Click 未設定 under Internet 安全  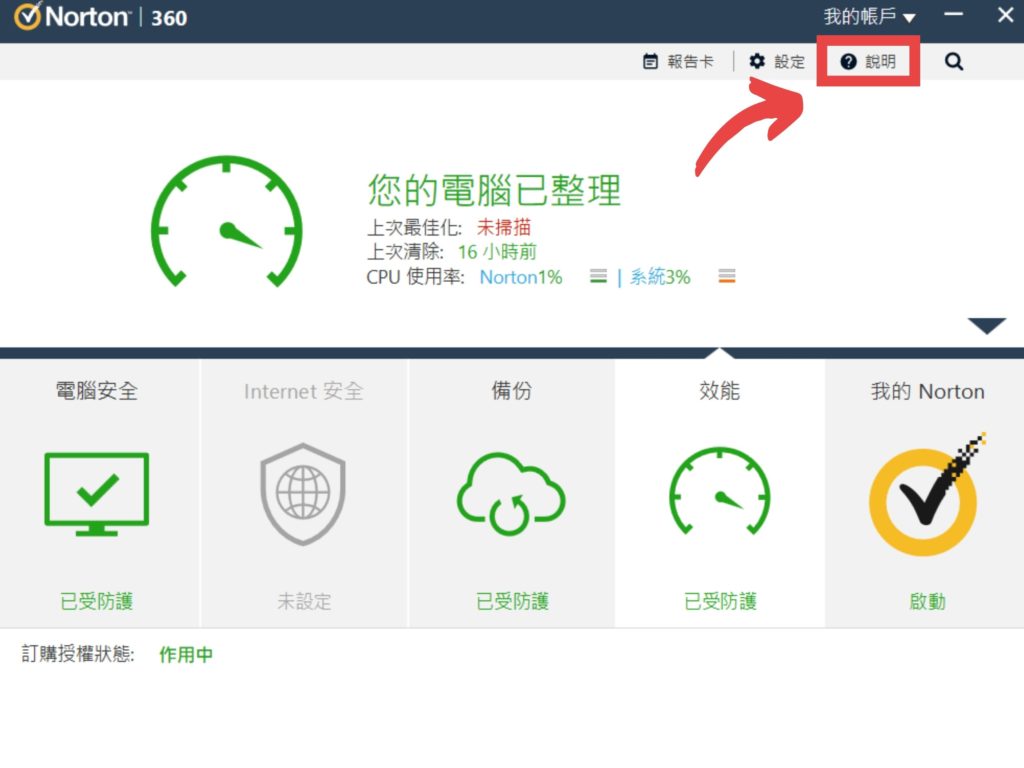pos(304,601)
